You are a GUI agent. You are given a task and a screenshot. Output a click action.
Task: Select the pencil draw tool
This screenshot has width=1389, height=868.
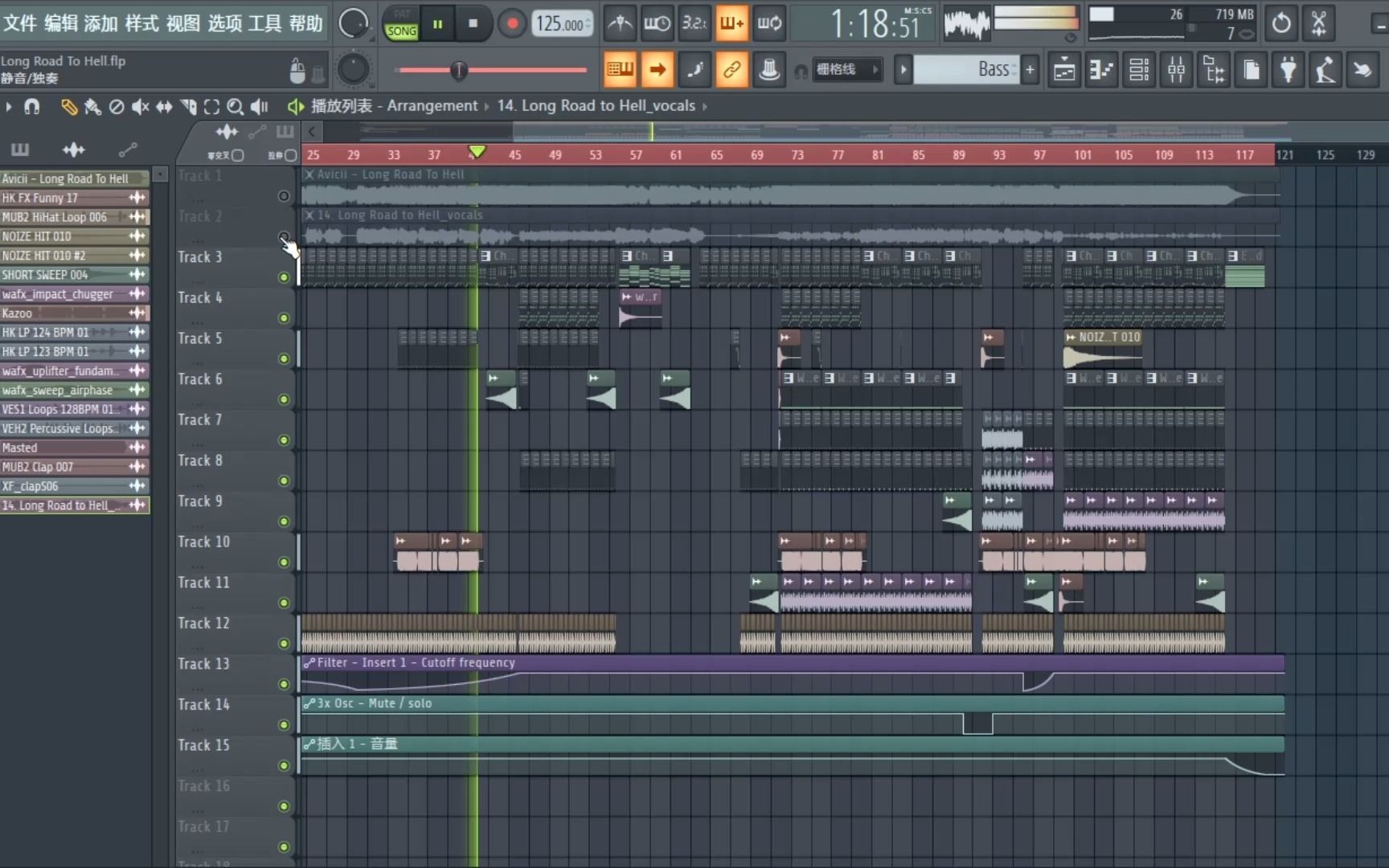(x=69, y=106)
